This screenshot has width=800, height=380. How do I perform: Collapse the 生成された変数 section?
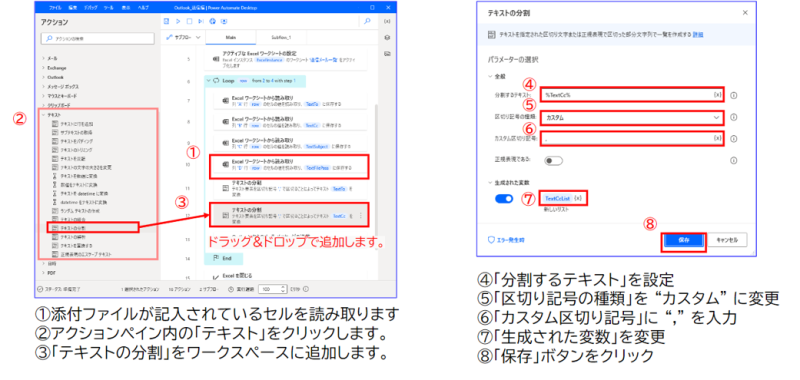tap(490, 182)
